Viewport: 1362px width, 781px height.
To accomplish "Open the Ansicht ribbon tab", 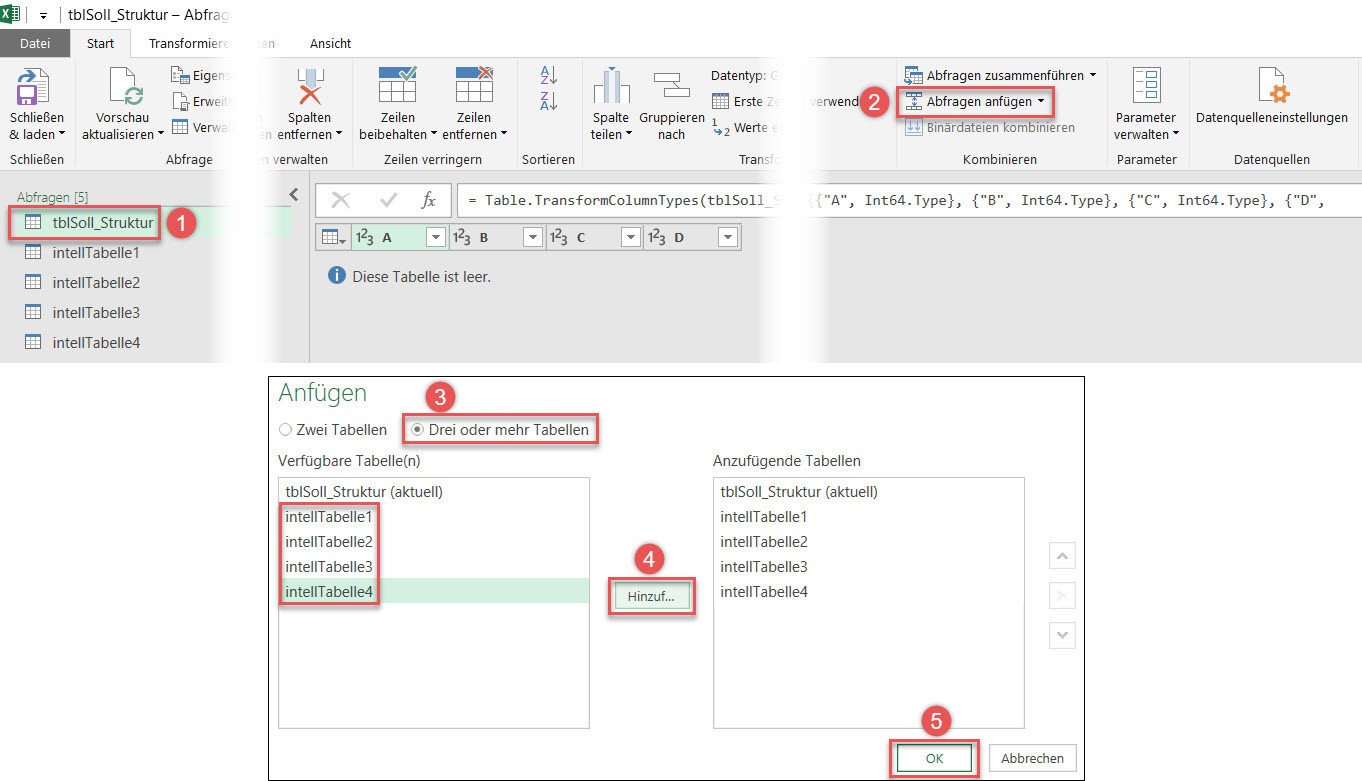I will (x=330, y=43).
